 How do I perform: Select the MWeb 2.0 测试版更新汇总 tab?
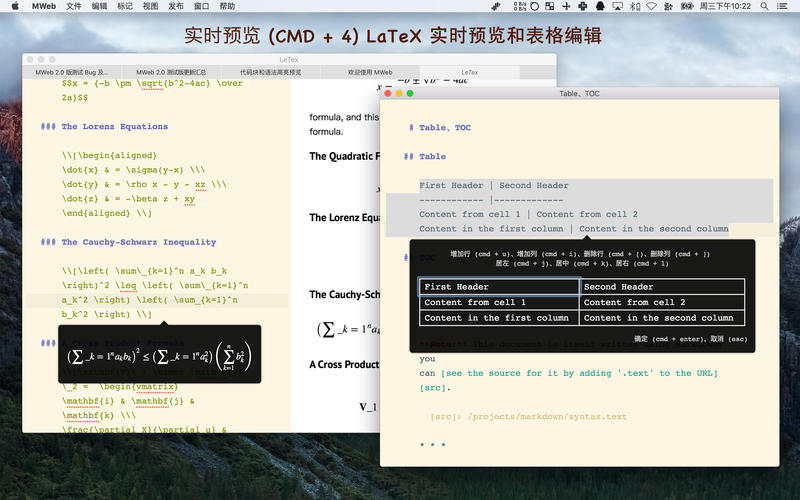pyautogui.click(x=171, y=72)
